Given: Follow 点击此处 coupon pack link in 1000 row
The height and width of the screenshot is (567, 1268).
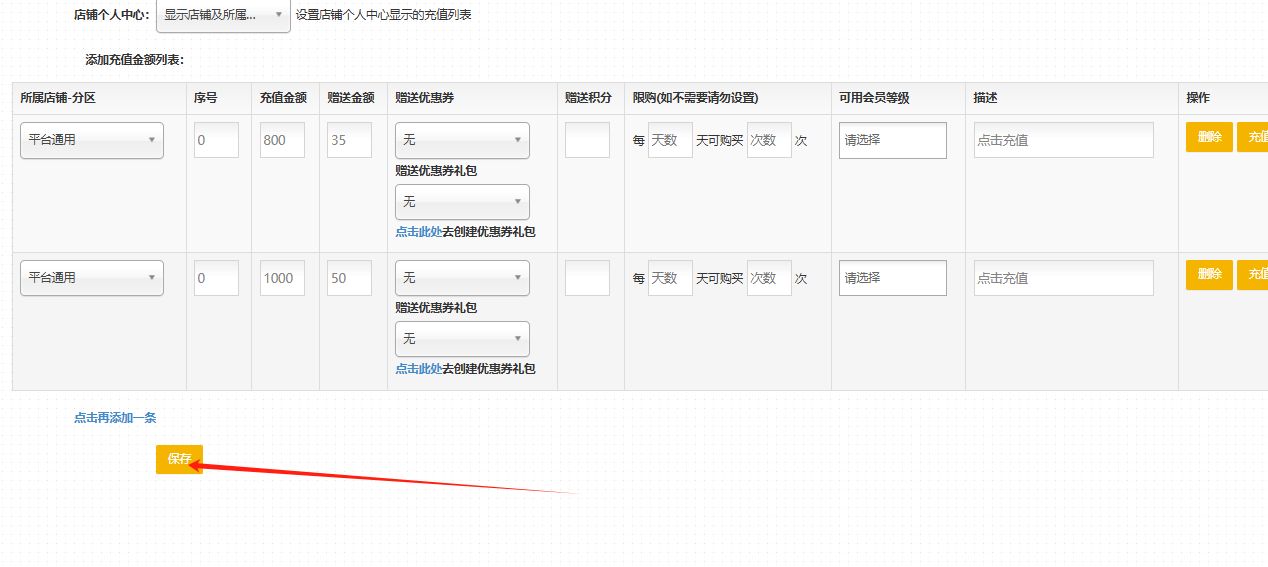Looking at the screenshot, I should (418, 369).
